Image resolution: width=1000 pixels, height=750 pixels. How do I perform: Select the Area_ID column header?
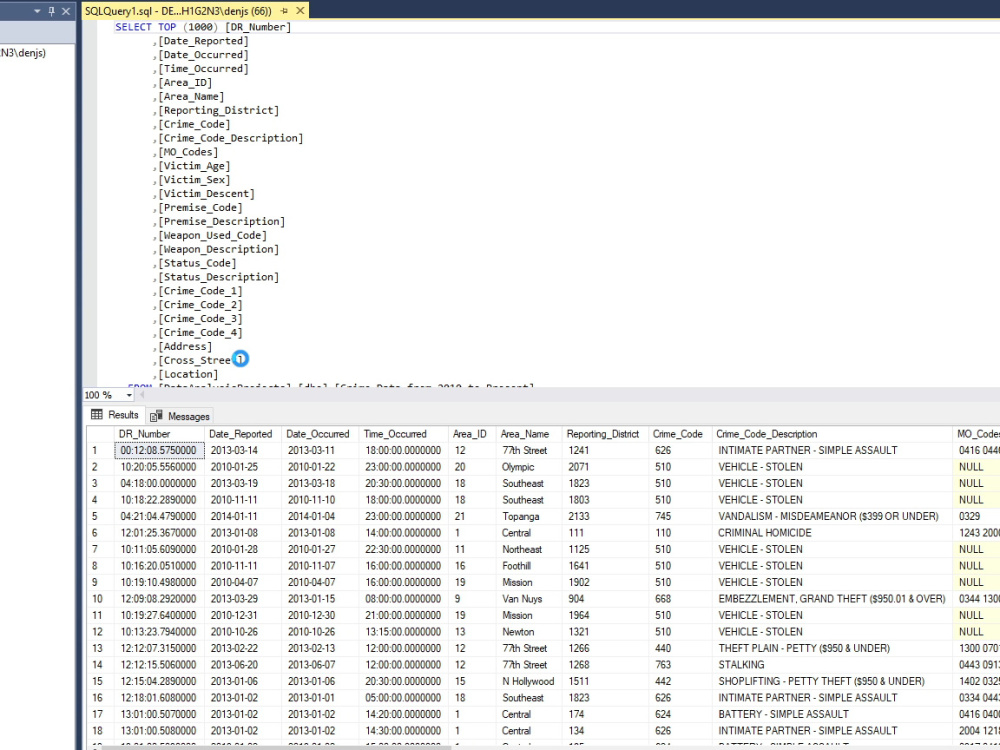[472, 434]
